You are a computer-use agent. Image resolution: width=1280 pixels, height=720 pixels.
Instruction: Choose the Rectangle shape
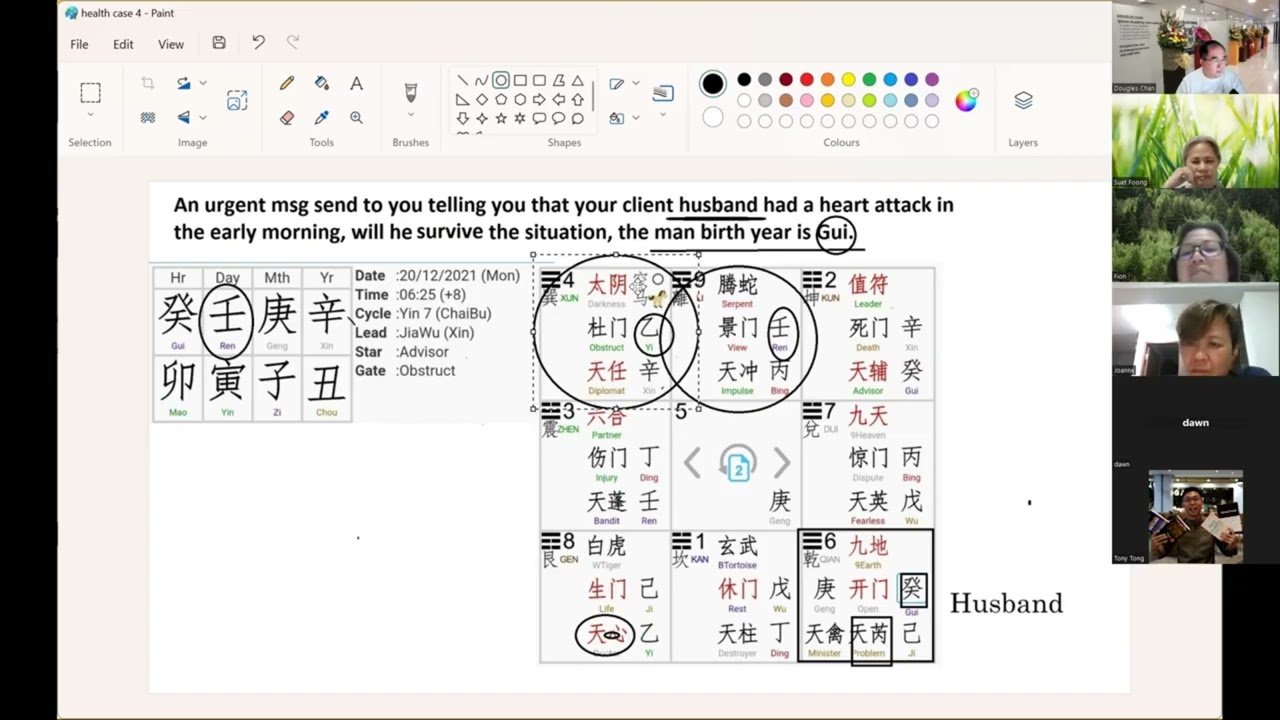[x=520, y=81]
